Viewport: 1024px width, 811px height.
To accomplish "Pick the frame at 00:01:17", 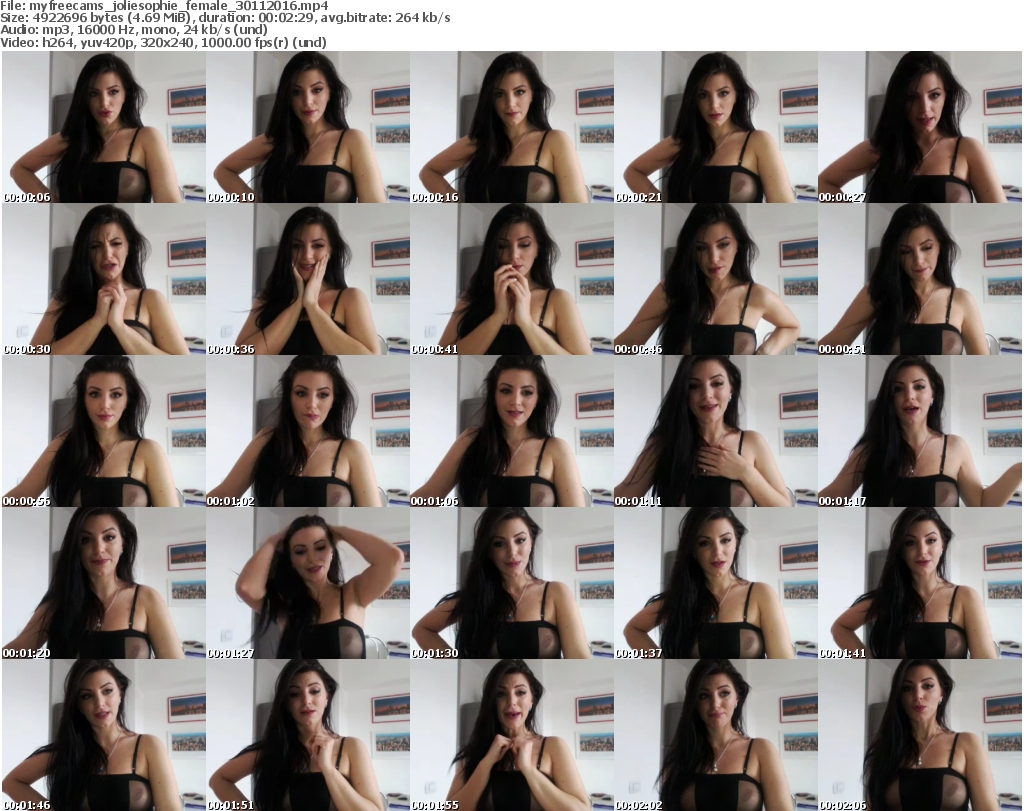I will pyautogui.click(x=920, y=432).
